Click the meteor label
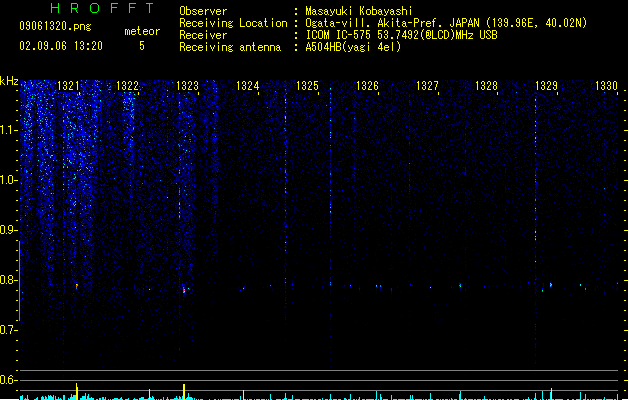The height and width of the screenshot is (400, 629). tap(142, 31)
